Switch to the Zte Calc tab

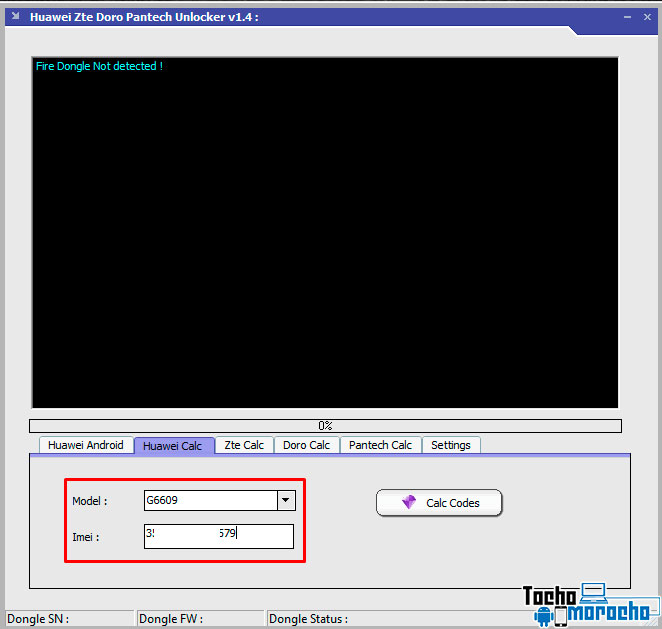[244, 445]
